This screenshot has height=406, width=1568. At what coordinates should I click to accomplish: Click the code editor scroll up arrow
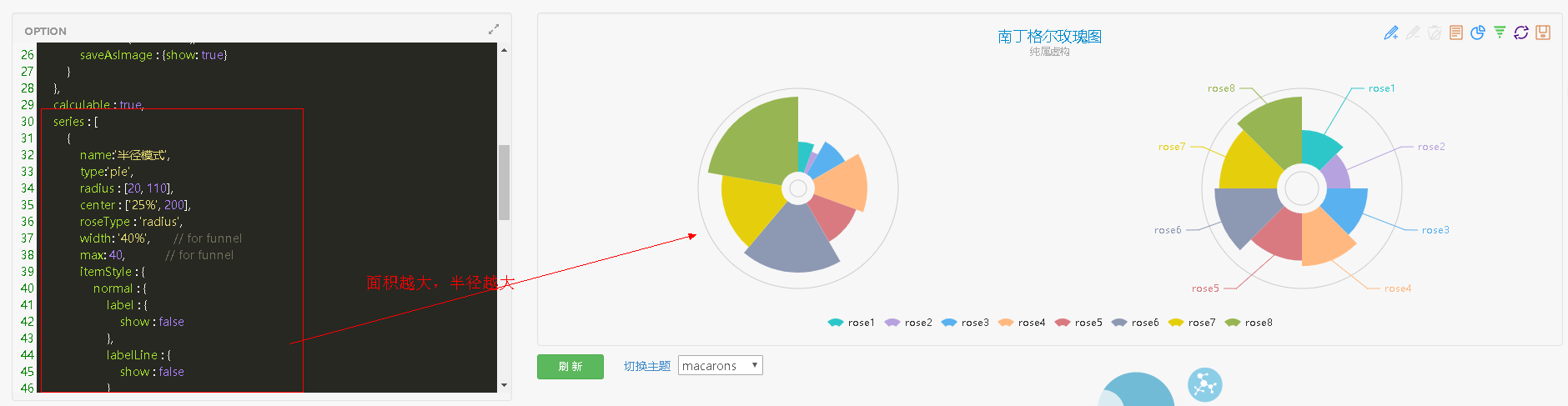[x=504, y=50]
